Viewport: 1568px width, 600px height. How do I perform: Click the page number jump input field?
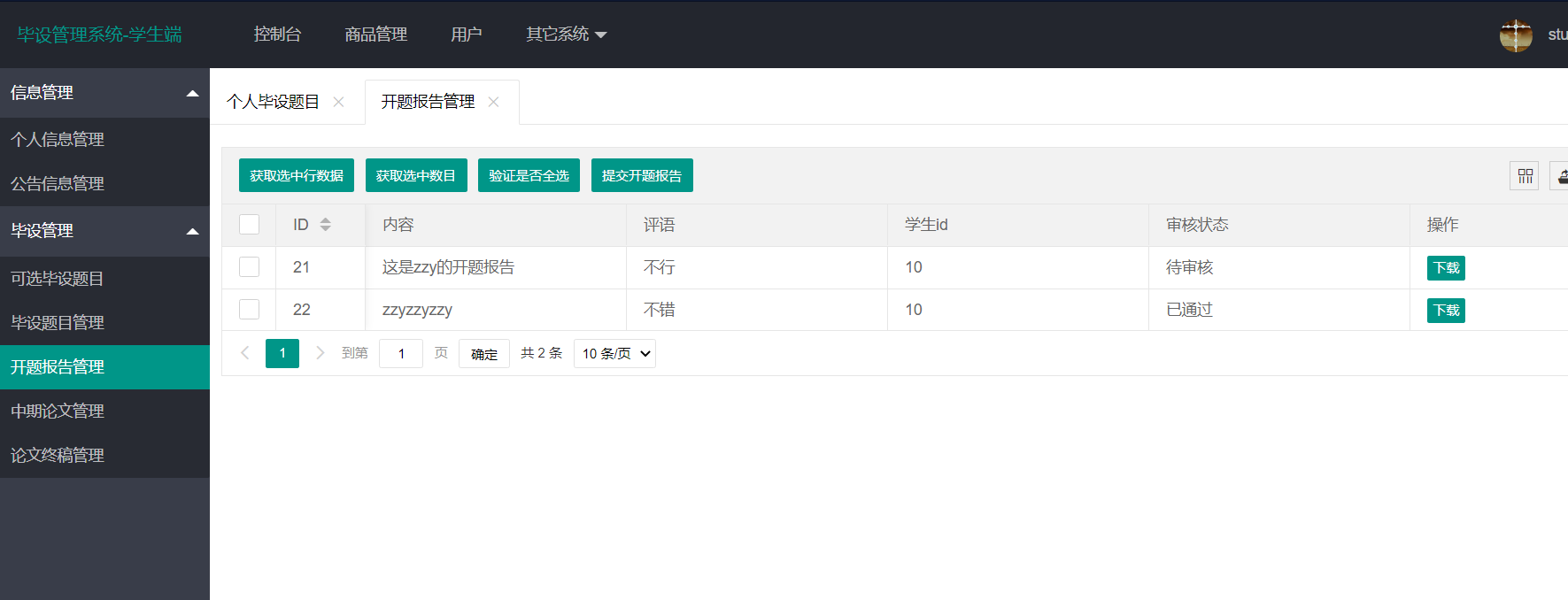pyautogui.click(x=401, y=353)
